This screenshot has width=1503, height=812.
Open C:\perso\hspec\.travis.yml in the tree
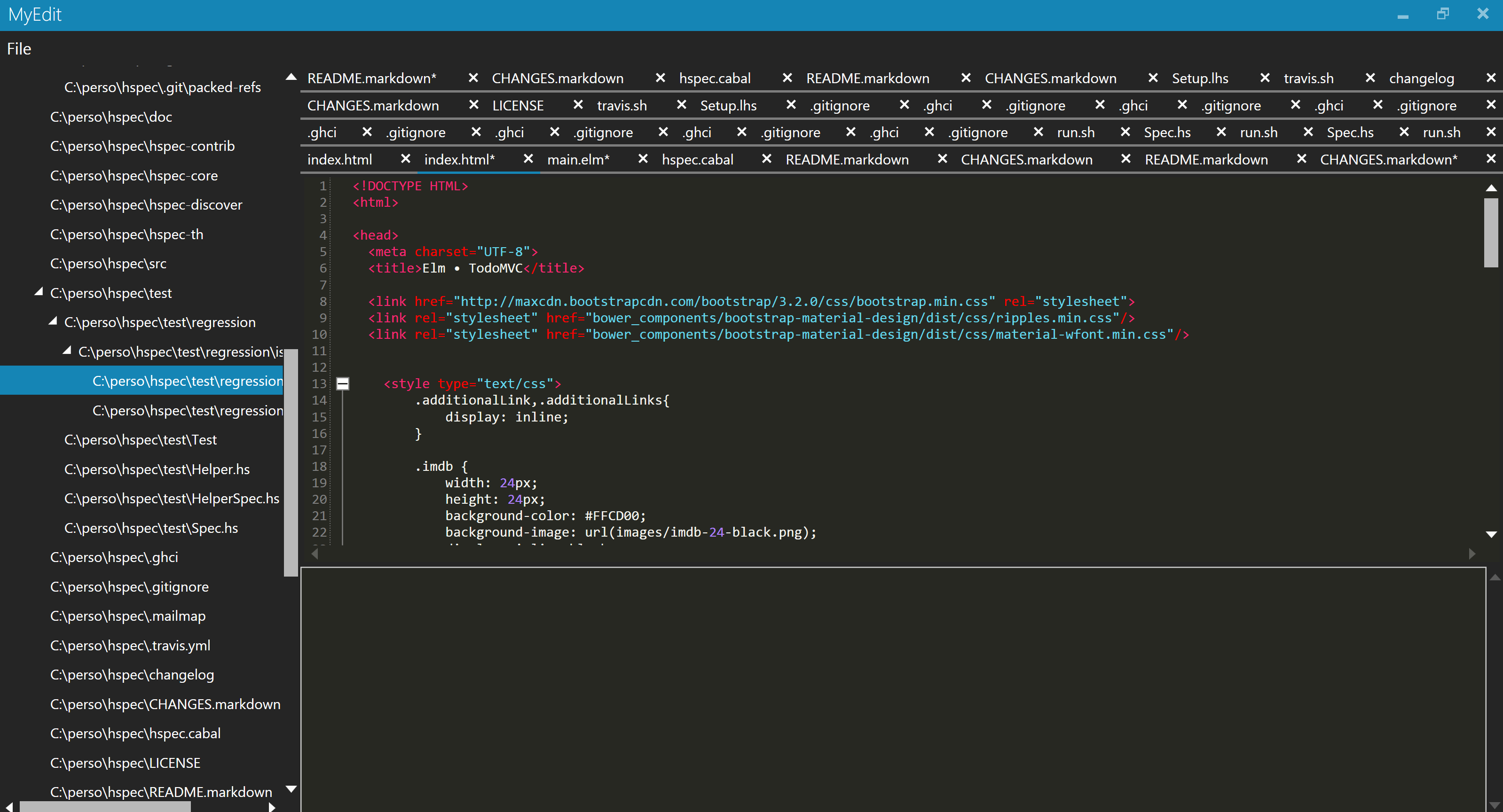pyautogui.click(x=130, y=645)
